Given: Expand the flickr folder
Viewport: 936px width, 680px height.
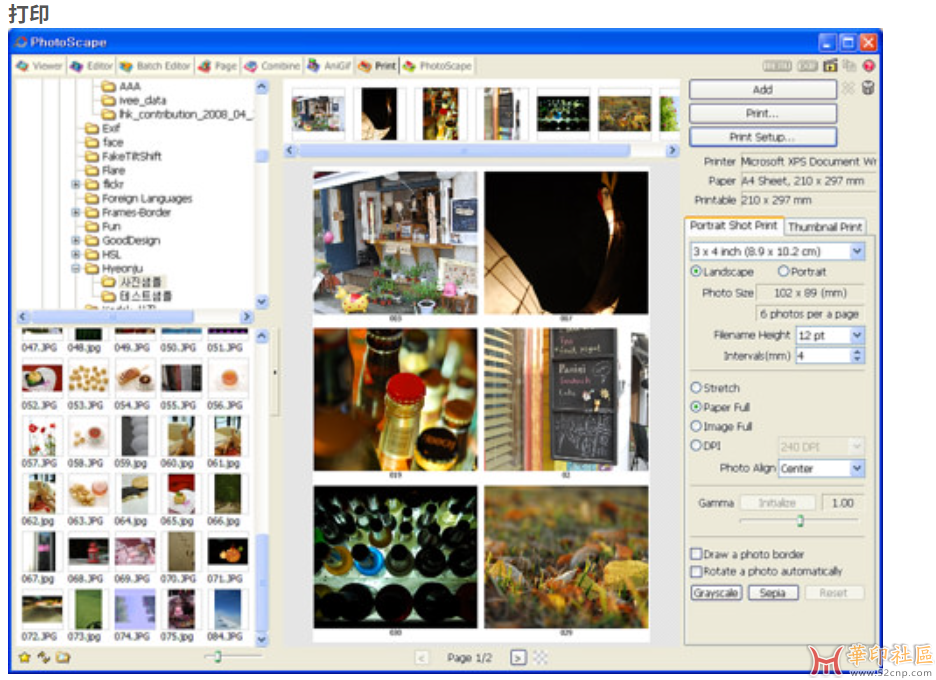Looking at the screenshot, I should coord(76,184).
